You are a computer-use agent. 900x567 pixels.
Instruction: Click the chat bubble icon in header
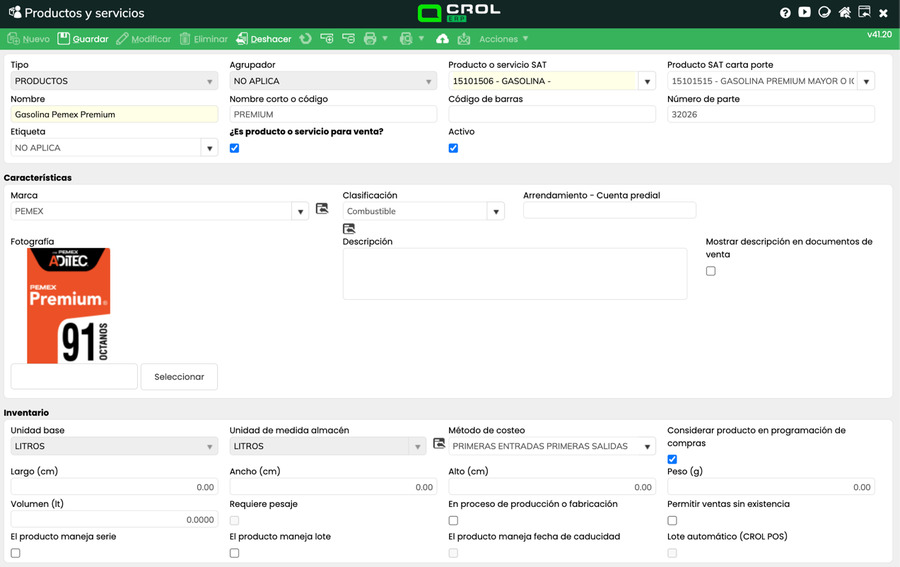[x=825, y=13]
